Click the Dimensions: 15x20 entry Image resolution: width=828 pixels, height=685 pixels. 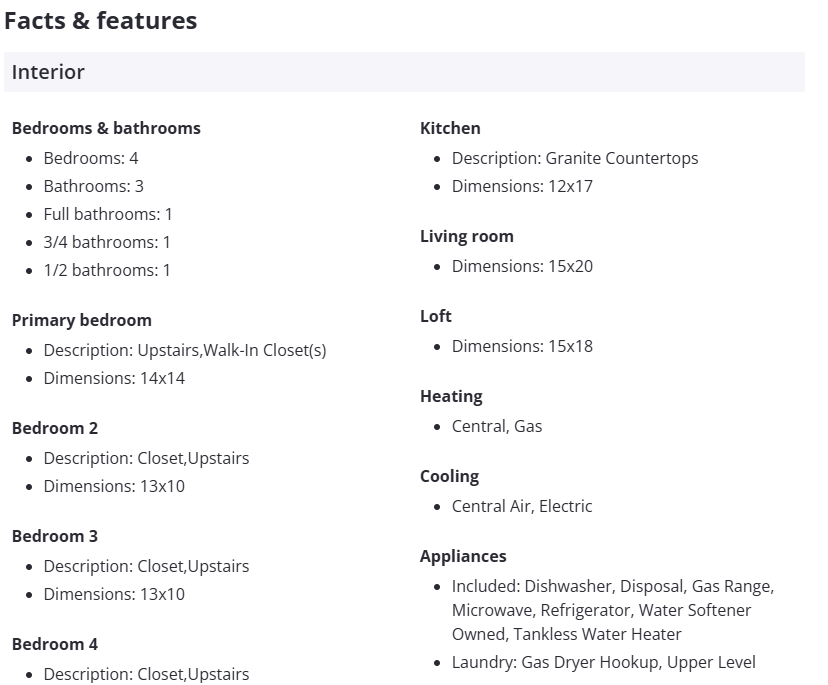tap(522, 266)
